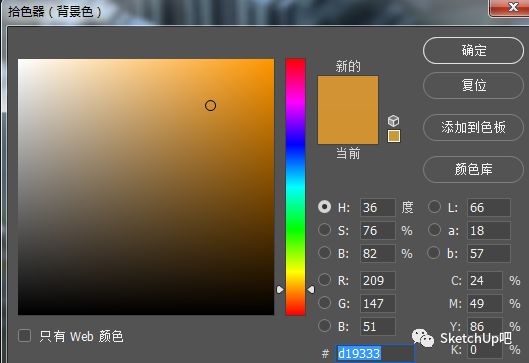Click the a field showing 18

click(x=489, y=230)
